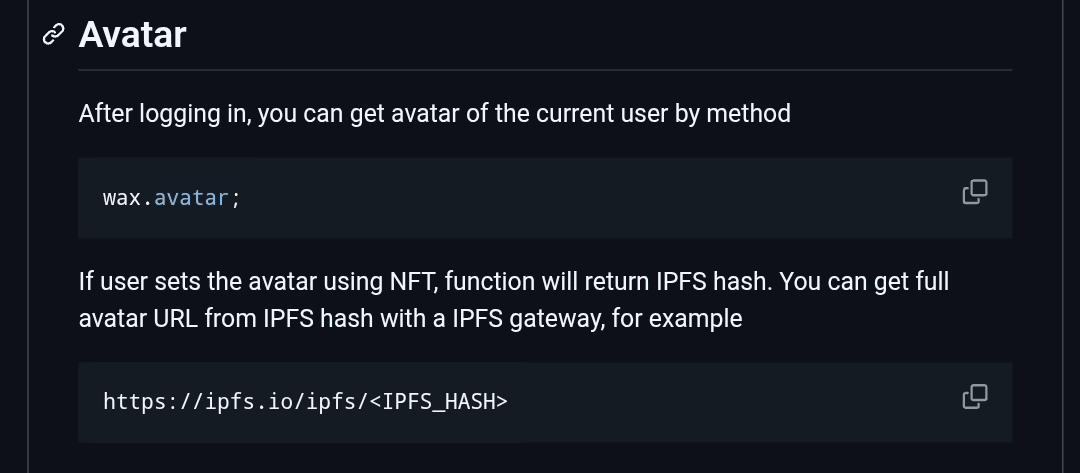The image size is (1080, 473).
Task: Click the horizontal divider under Avatar heading
Action: point(546,70)
